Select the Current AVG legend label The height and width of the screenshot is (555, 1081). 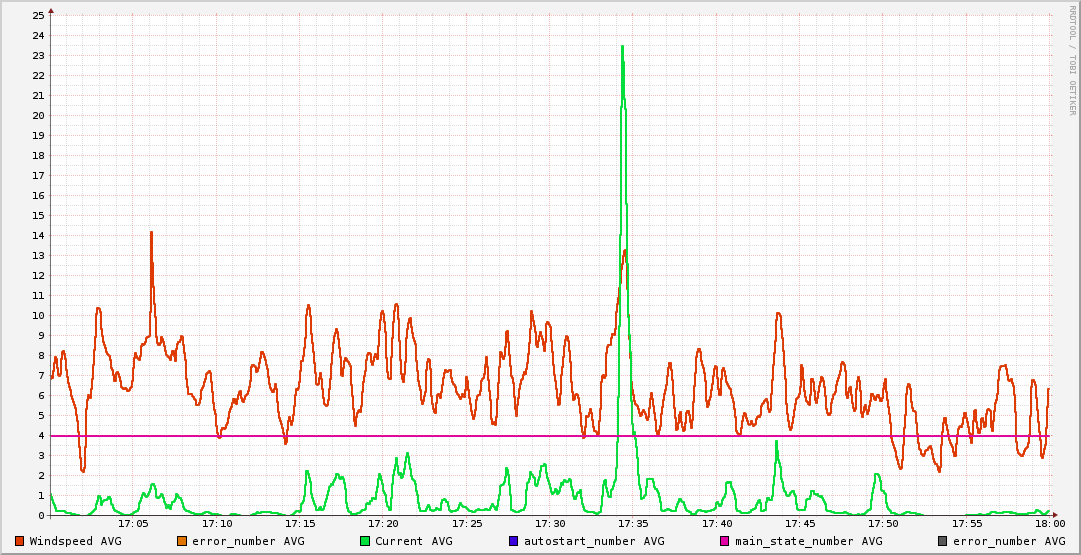(x=413, y=541)
